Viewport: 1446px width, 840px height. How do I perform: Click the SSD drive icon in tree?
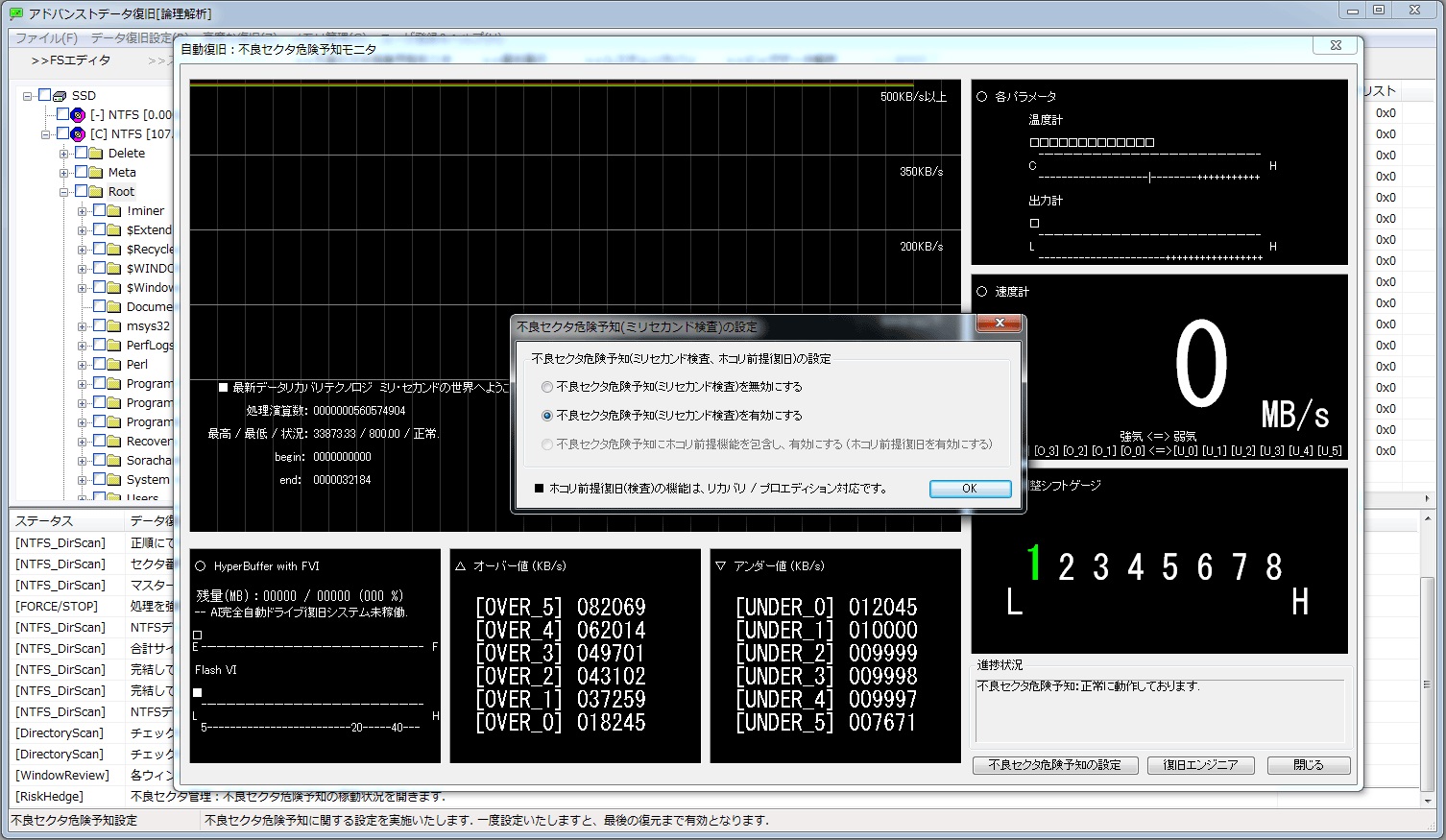[x=60, y=96]
